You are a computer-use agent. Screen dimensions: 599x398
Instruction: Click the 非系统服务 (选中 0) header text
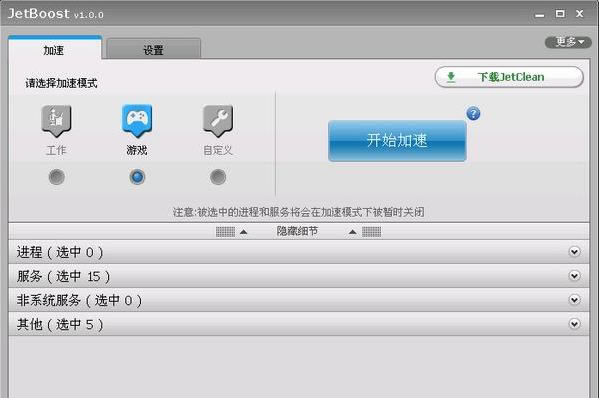point(79,301)
